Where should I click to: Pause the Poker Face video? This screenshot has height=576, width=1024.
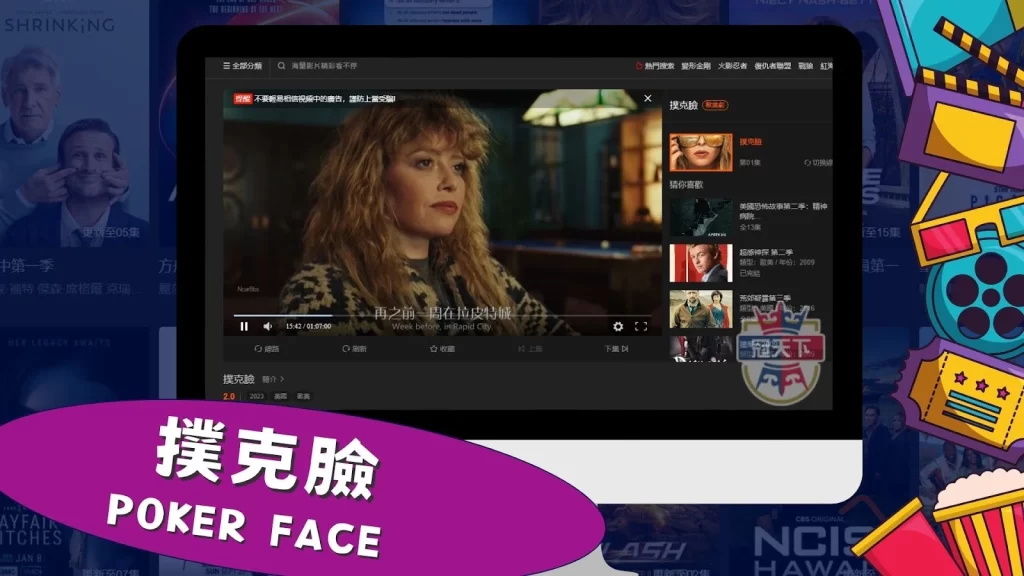244,326
